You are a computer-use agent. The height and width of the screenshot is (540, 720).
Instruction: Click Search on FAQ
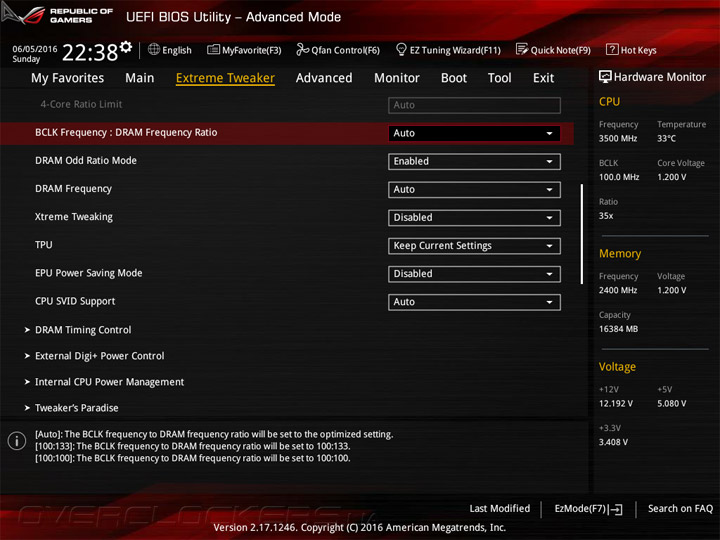[x=680, y=509]
